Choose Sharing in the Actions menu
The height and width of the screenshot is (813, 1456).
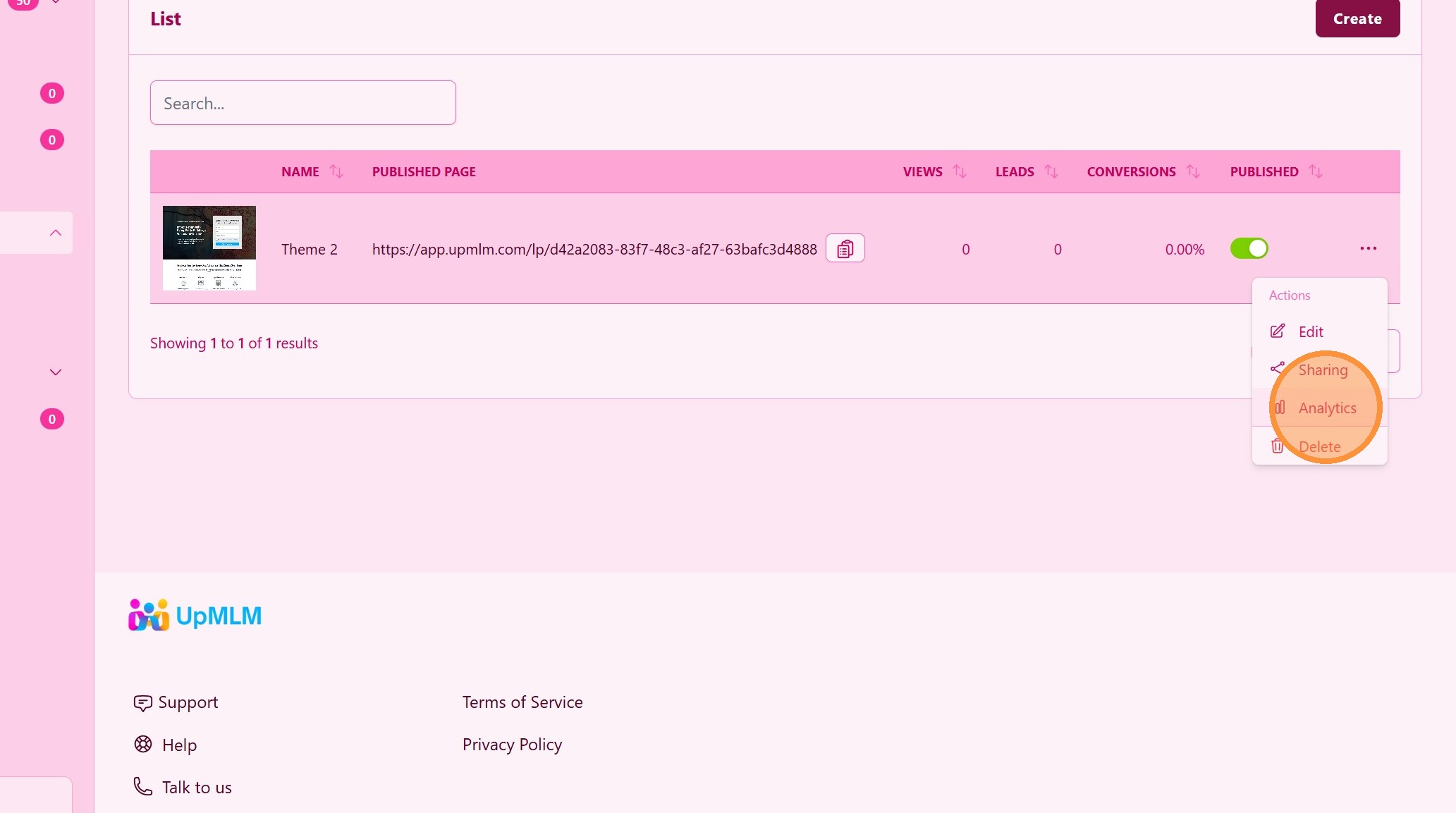[1322, 369]
